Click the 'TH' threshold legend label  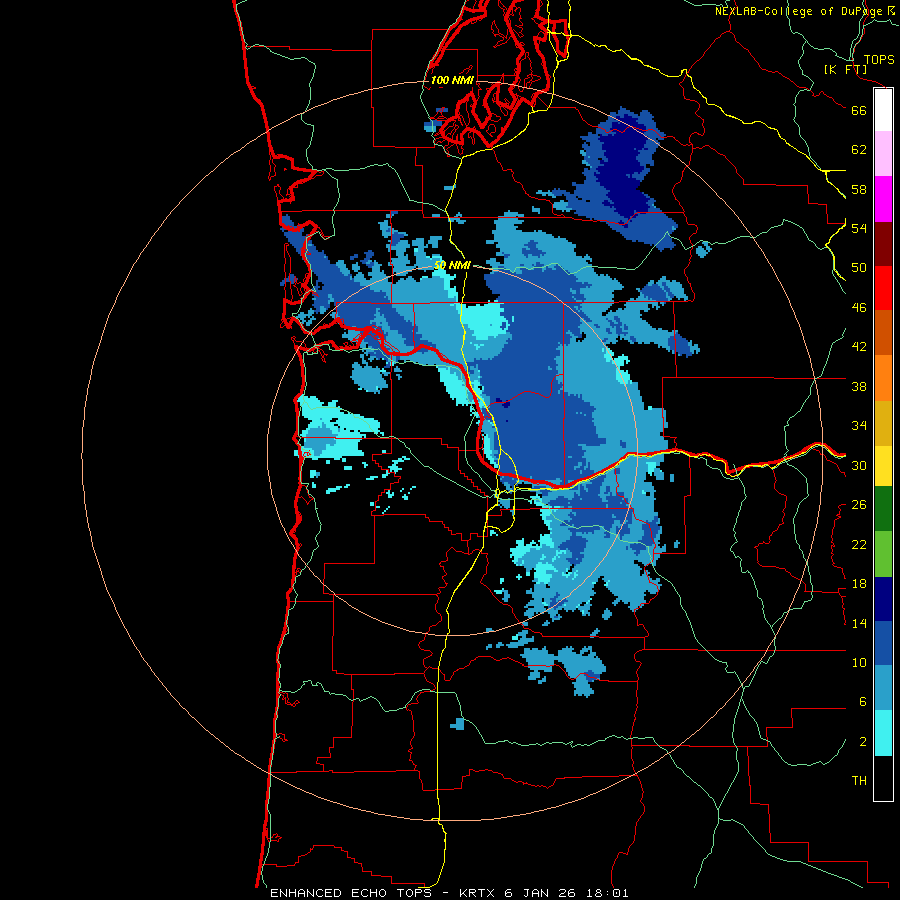pyautogui.click(x=859, y=781)
